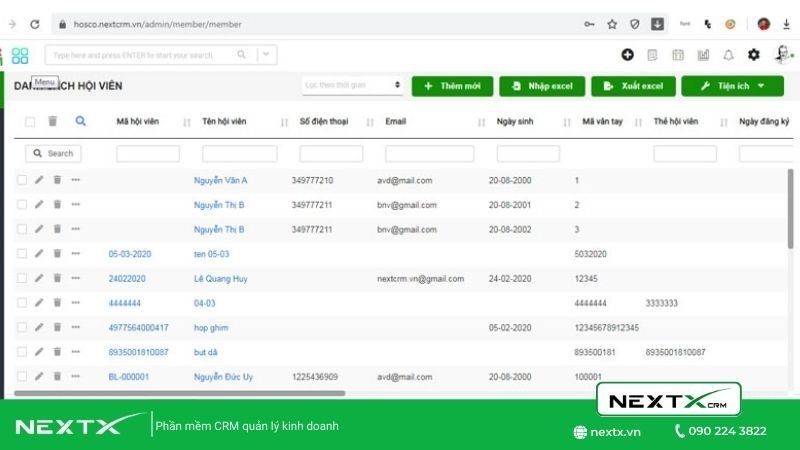Image resolution: width=800 pixels, height=450 pixels.
Task: Open the calendar icon in header
Action: (x=678, y=55)
